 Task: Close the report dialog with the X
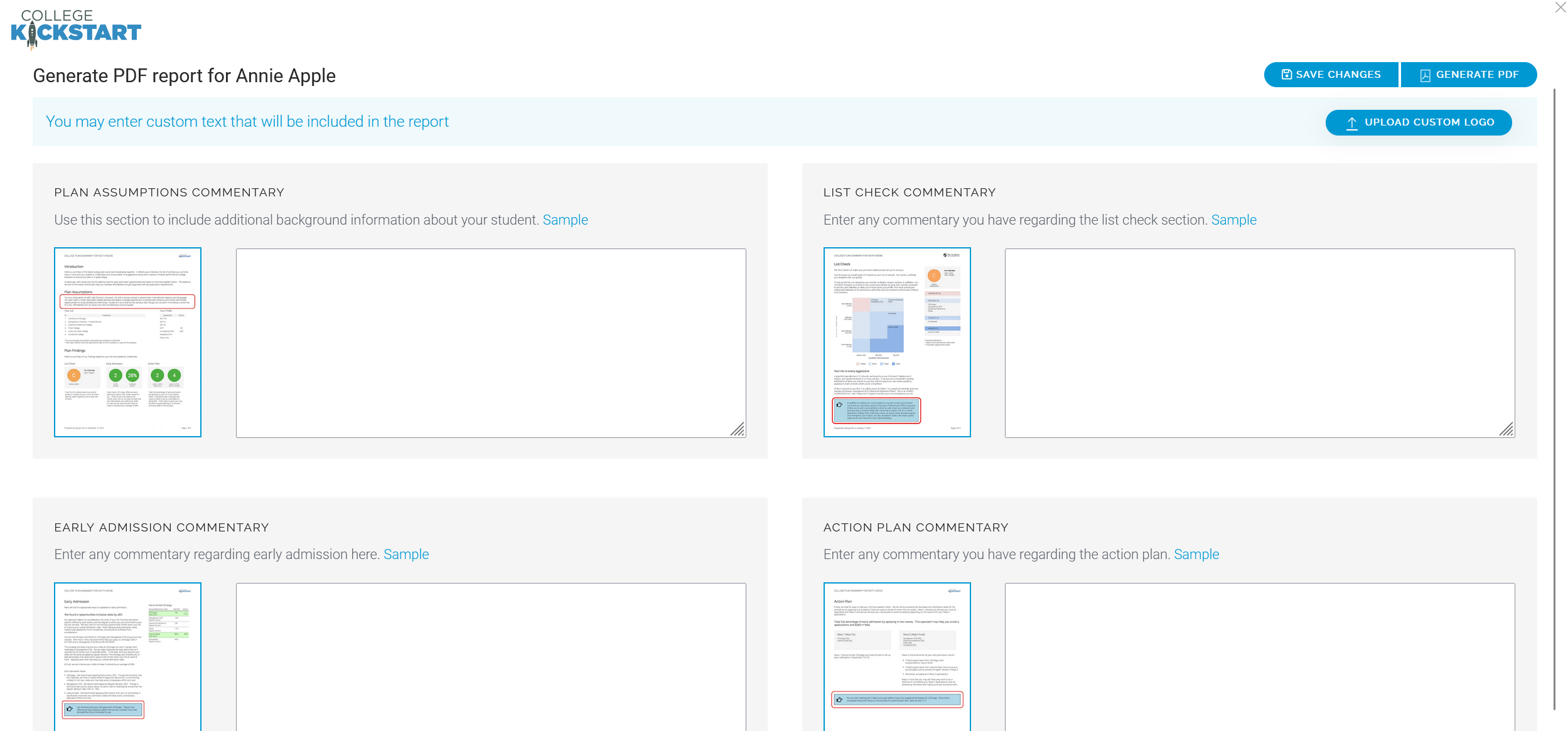click(1560, 8)
